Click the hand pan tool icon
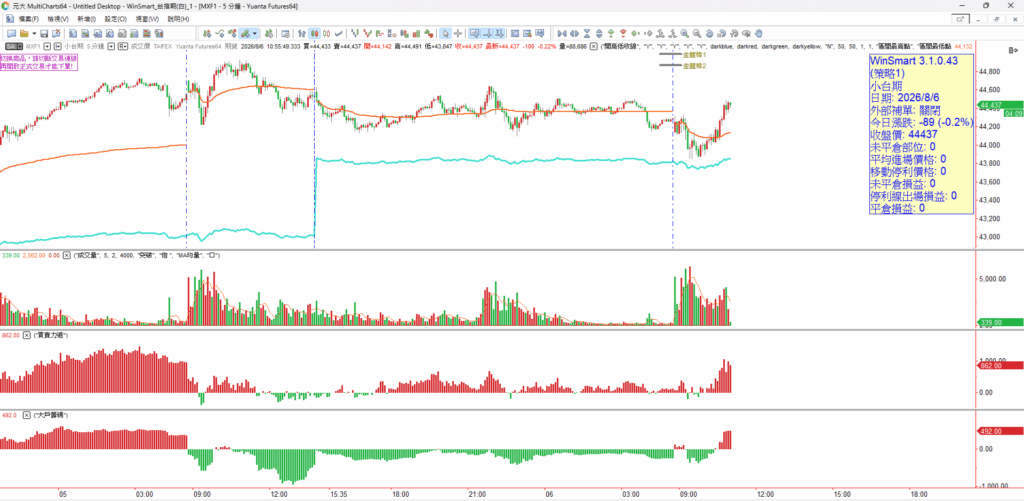This screenshot has width=1024, height=501. tap(759, 33)
